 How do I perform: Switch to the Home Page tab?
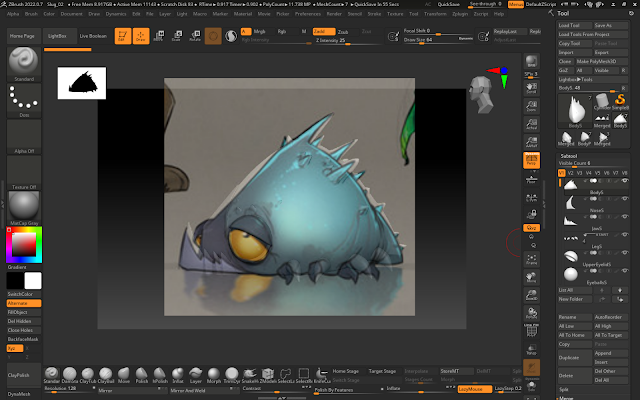(24, 36)
